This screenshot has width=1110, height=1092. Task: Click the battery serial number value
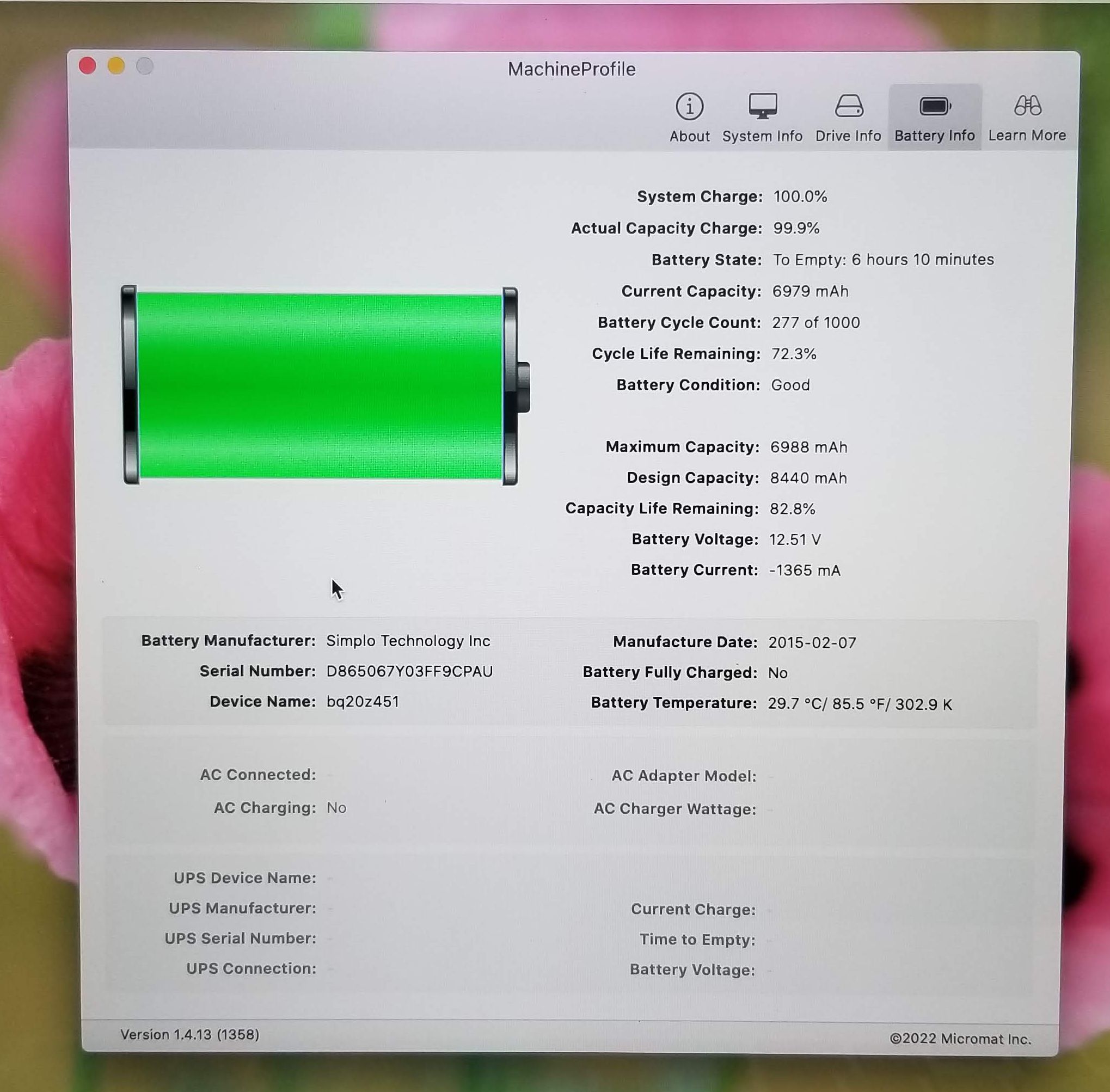tap(409, 671)
